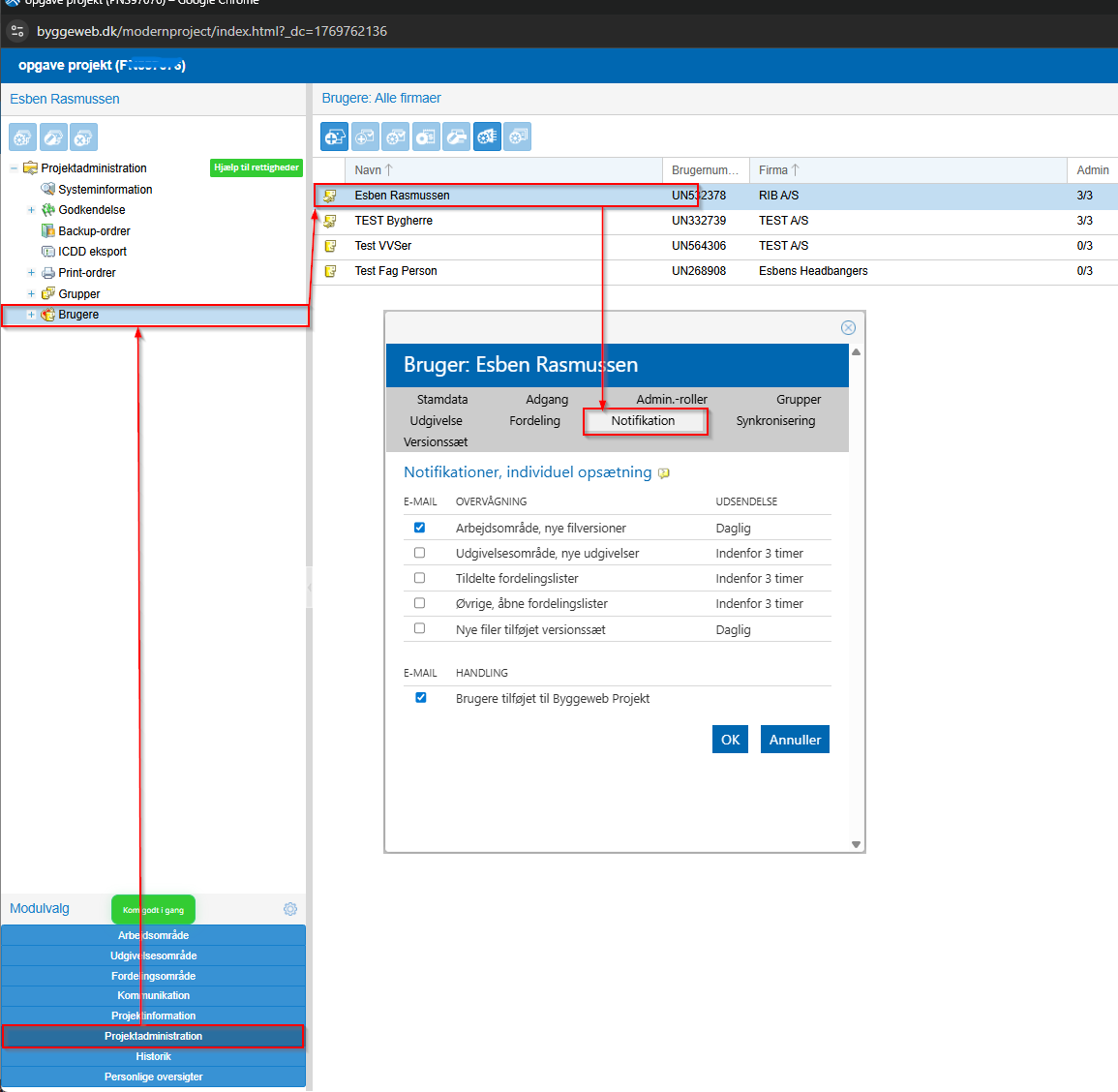The image size is (1118, 1092).
Task: Open the Fordelingsområde module
Action: [153, 976]
